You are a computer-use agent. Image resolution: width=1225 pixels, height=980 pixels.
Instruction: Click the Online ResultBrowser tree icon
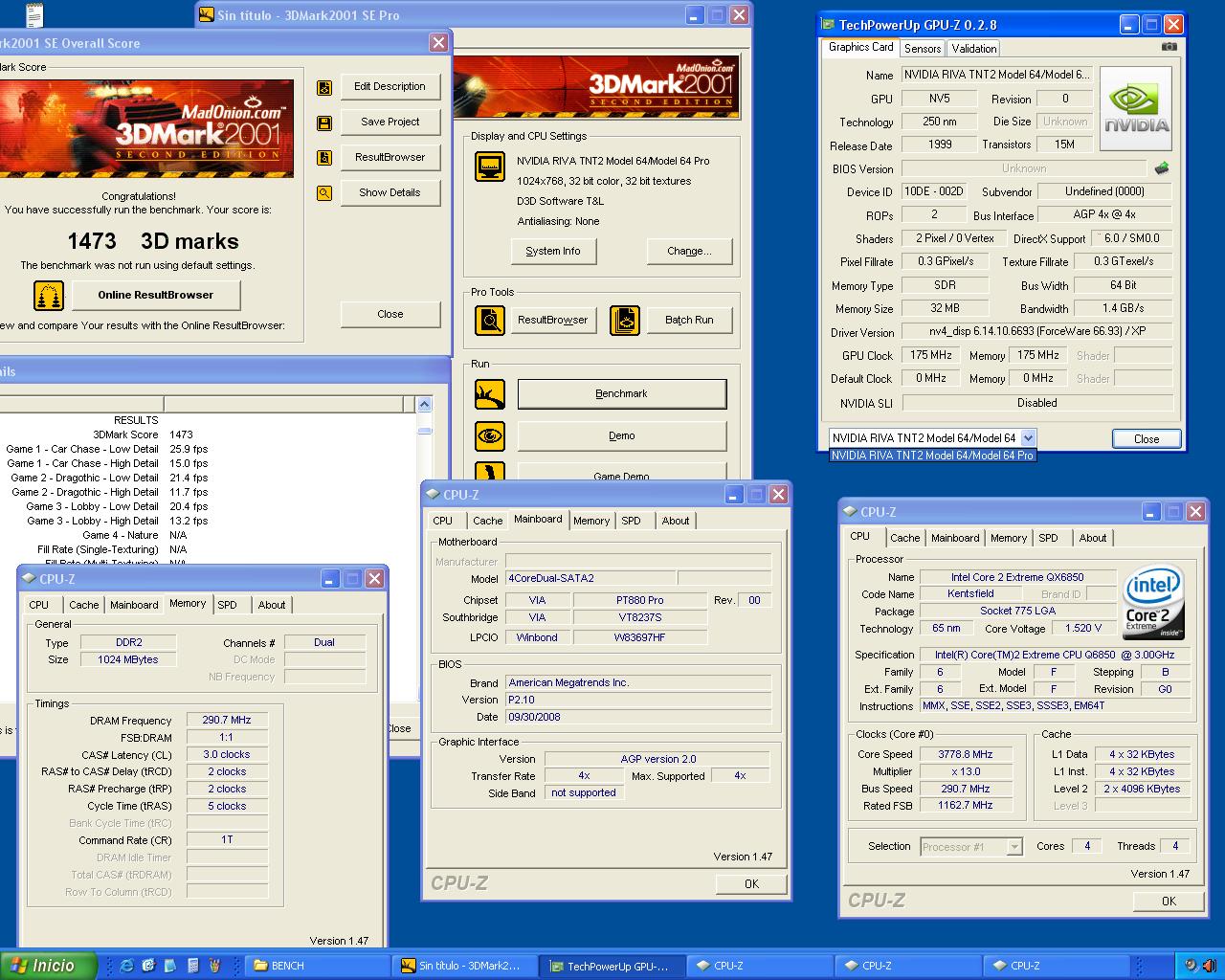click(49, 296)
